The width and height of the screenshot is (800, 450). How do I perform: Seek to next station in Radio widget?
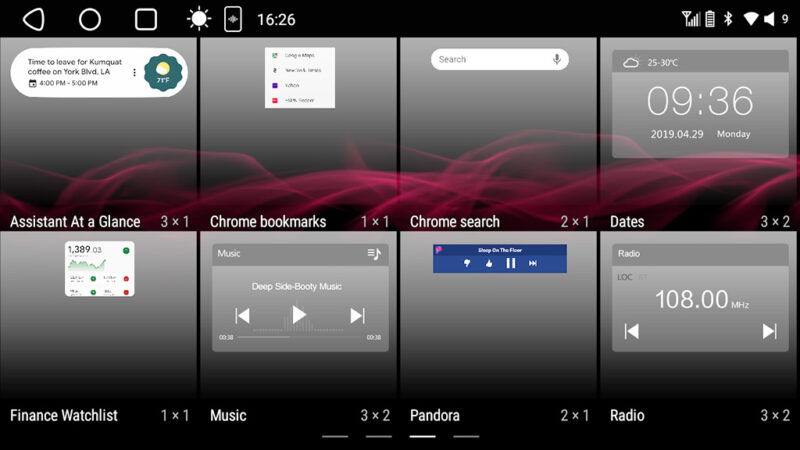(x=769, y=331)
